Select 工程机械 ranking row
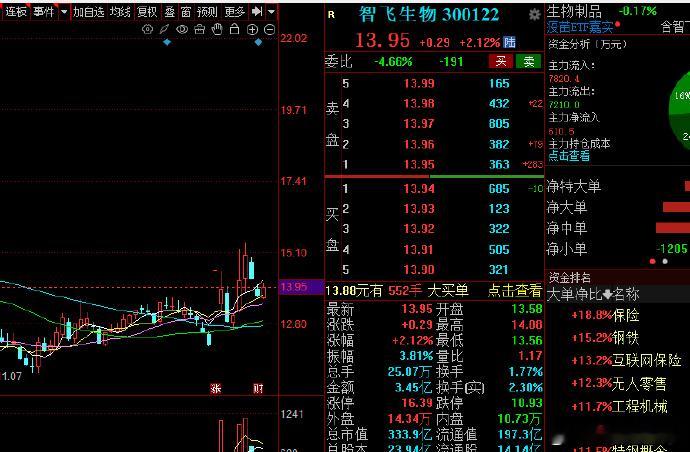Viewport: 690px width, 452px height. point(619,406)
